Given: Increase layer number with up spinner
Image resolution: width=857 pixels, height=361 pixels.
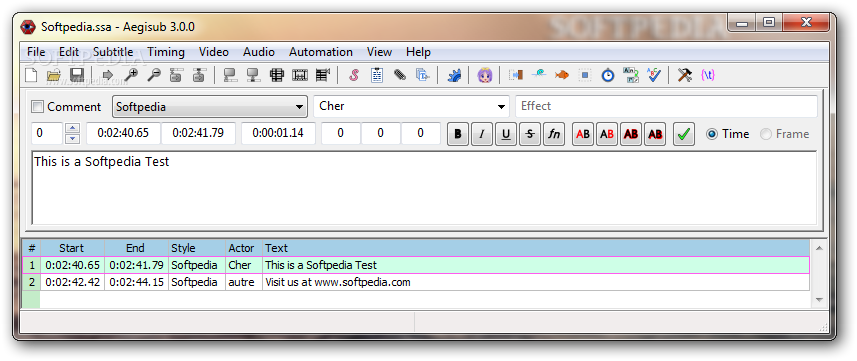Looking at the screenshot, I should (x=73, y=129).
